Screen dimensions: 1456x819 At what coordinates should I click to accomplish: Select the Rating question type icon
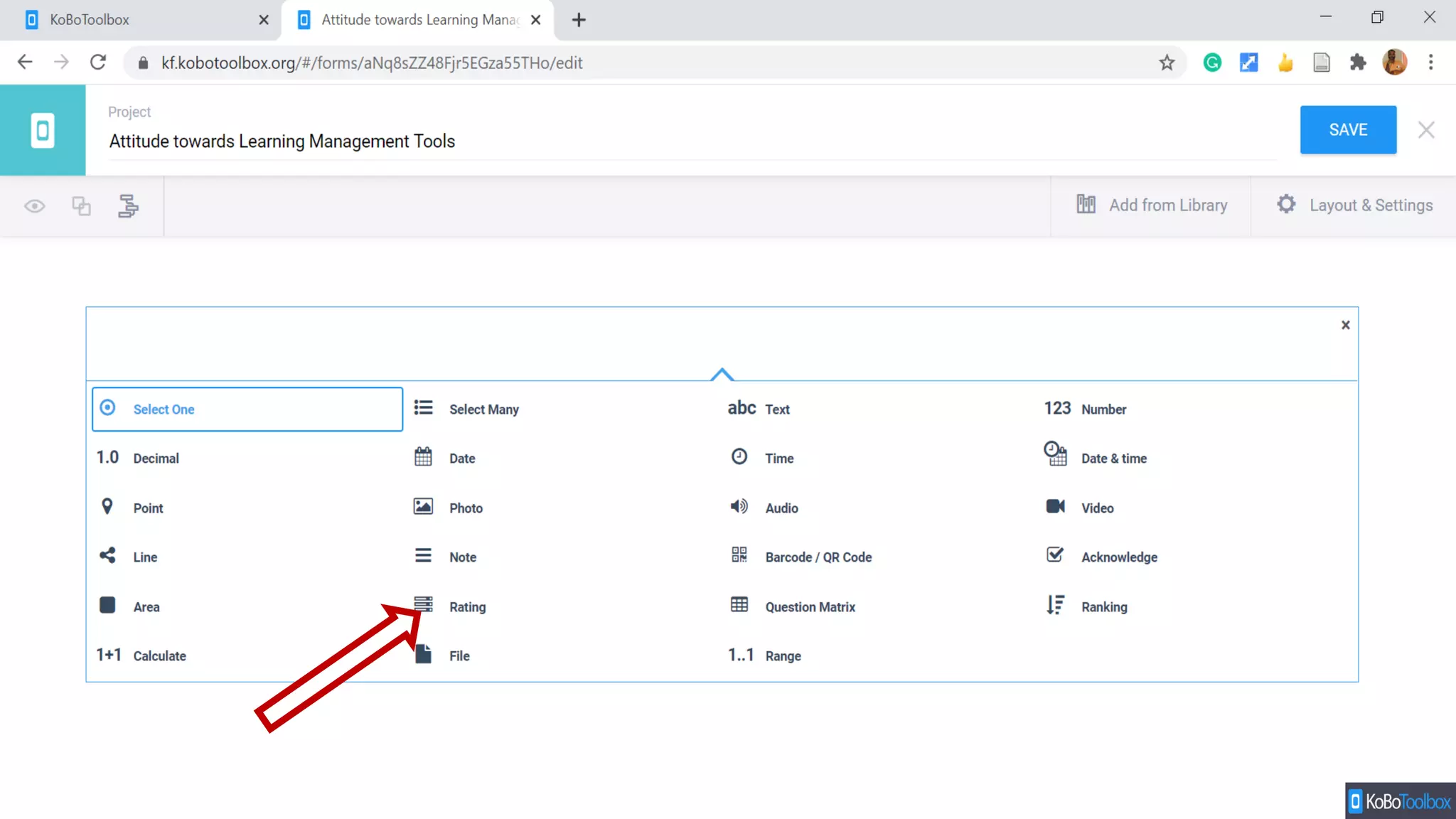click(424, 605)
